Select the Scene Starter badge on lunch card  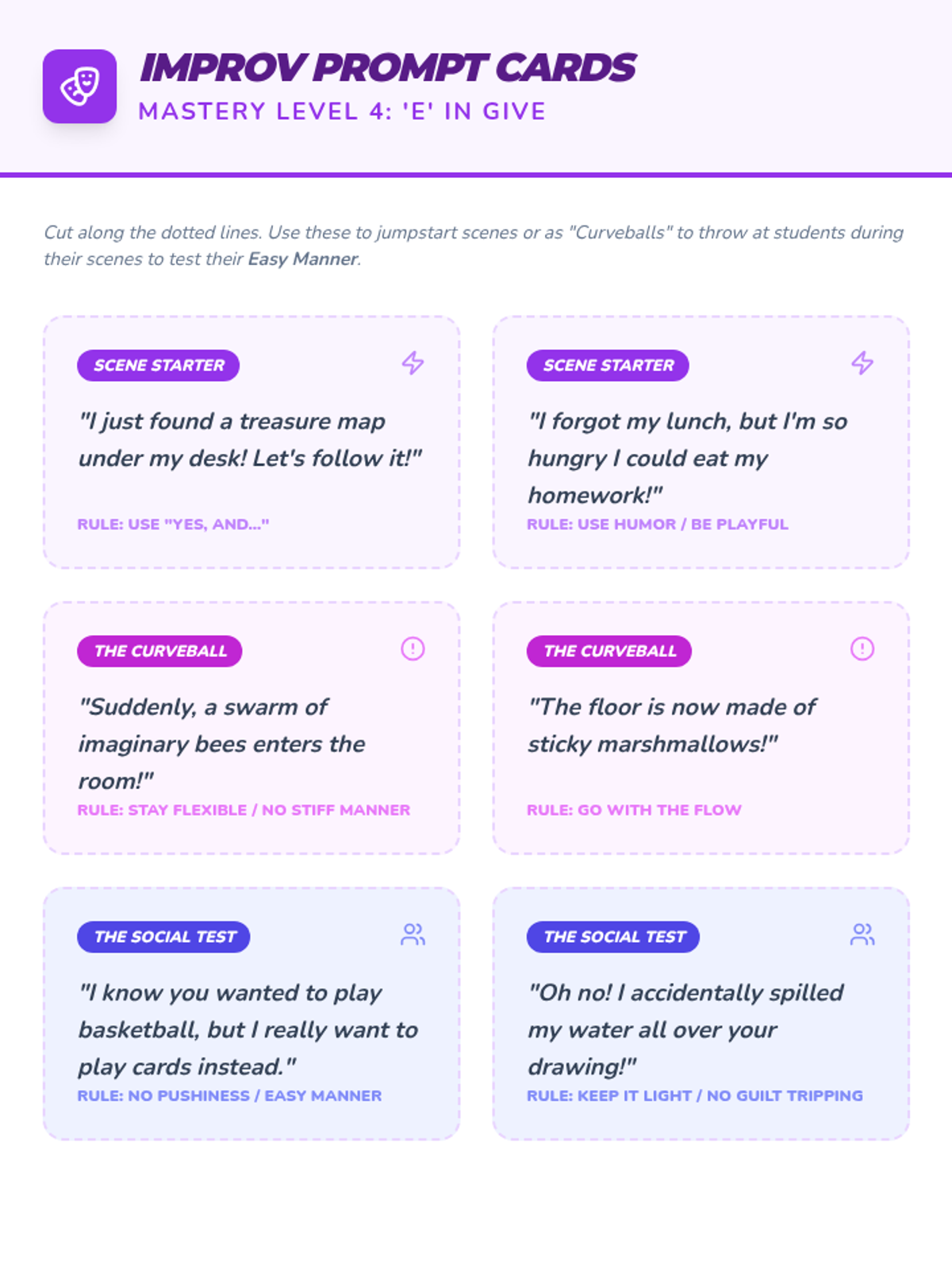[x=608, y=365]
